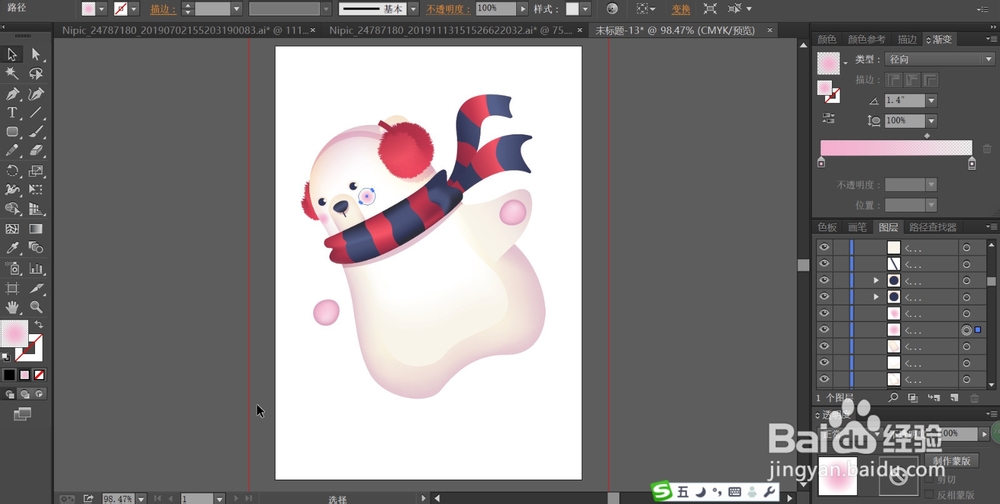Toggle eye icon of second dark circle group
Image resolution: width=1000 pixels, height=504 pixels.
pyautogui.click(x=825, y=297)
